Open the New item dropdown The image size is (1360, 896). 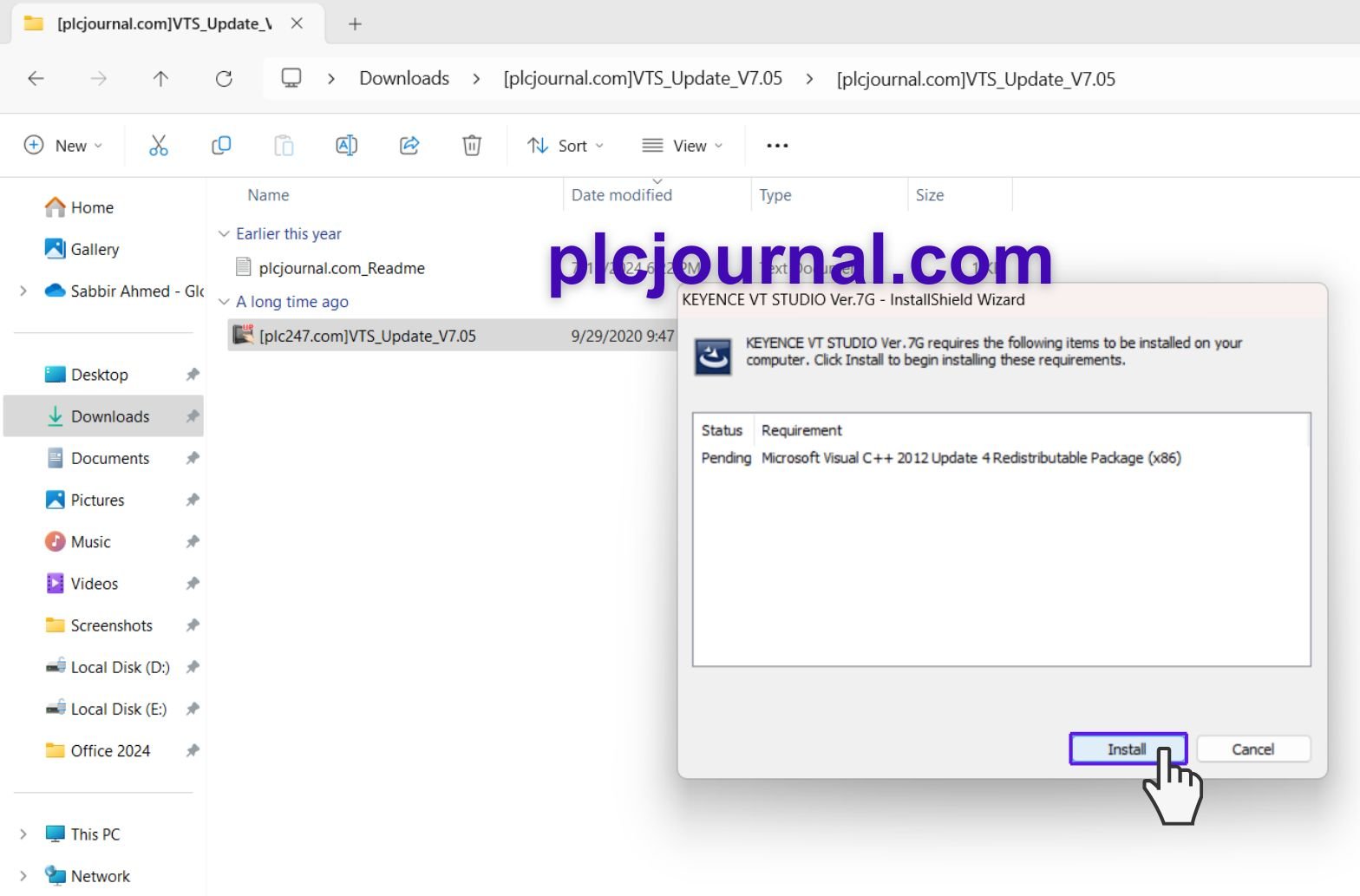click(63, 146)
